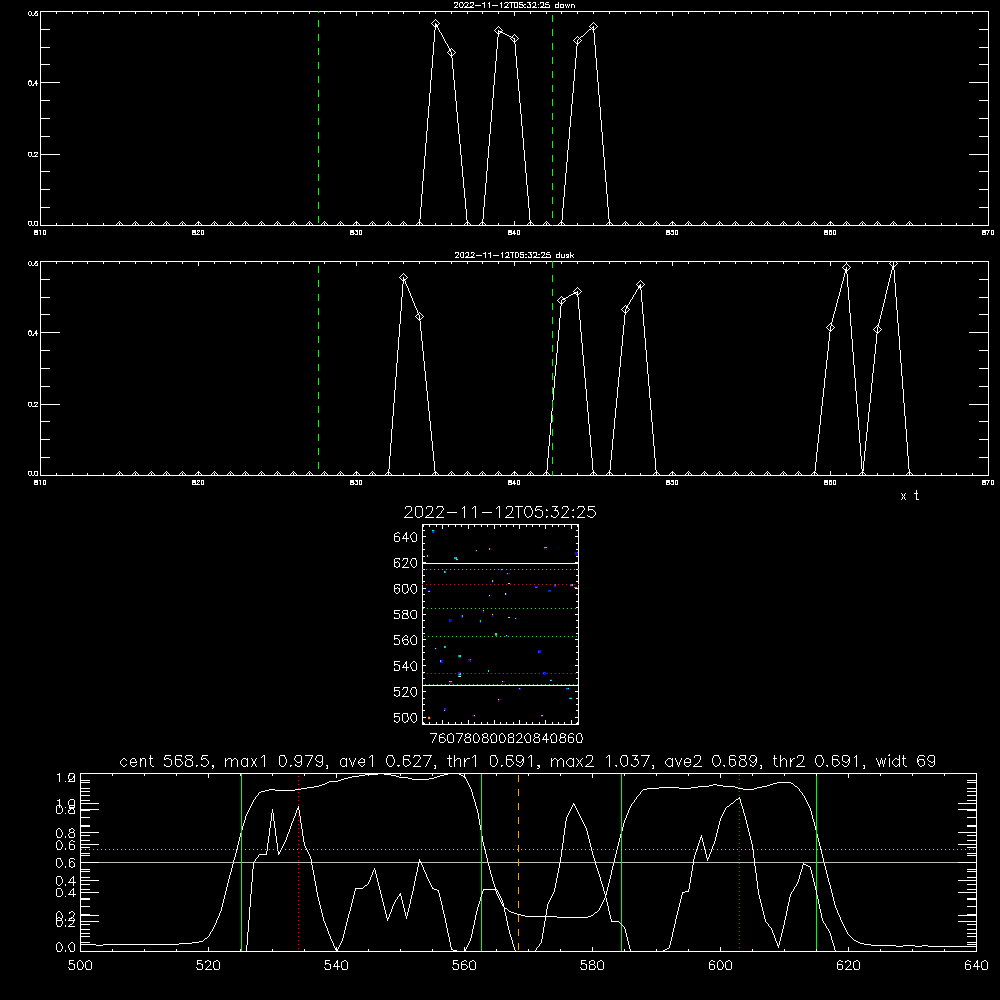Click the dusk plot title text

point(514,255)
